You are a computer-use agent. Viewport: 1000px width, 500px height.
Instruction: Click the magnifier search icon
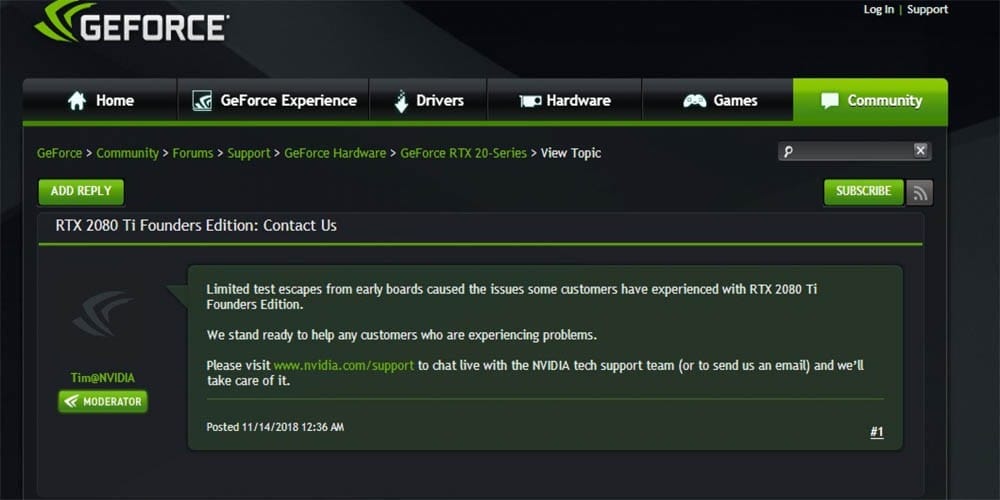pos(788,152)
